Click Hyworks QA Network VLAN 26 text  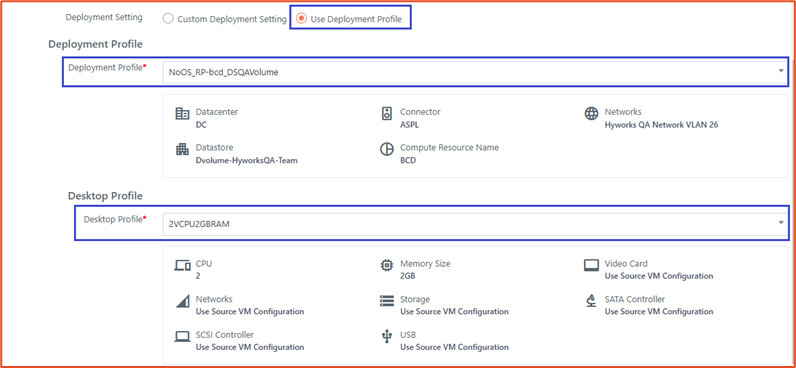tap(661, 125)
